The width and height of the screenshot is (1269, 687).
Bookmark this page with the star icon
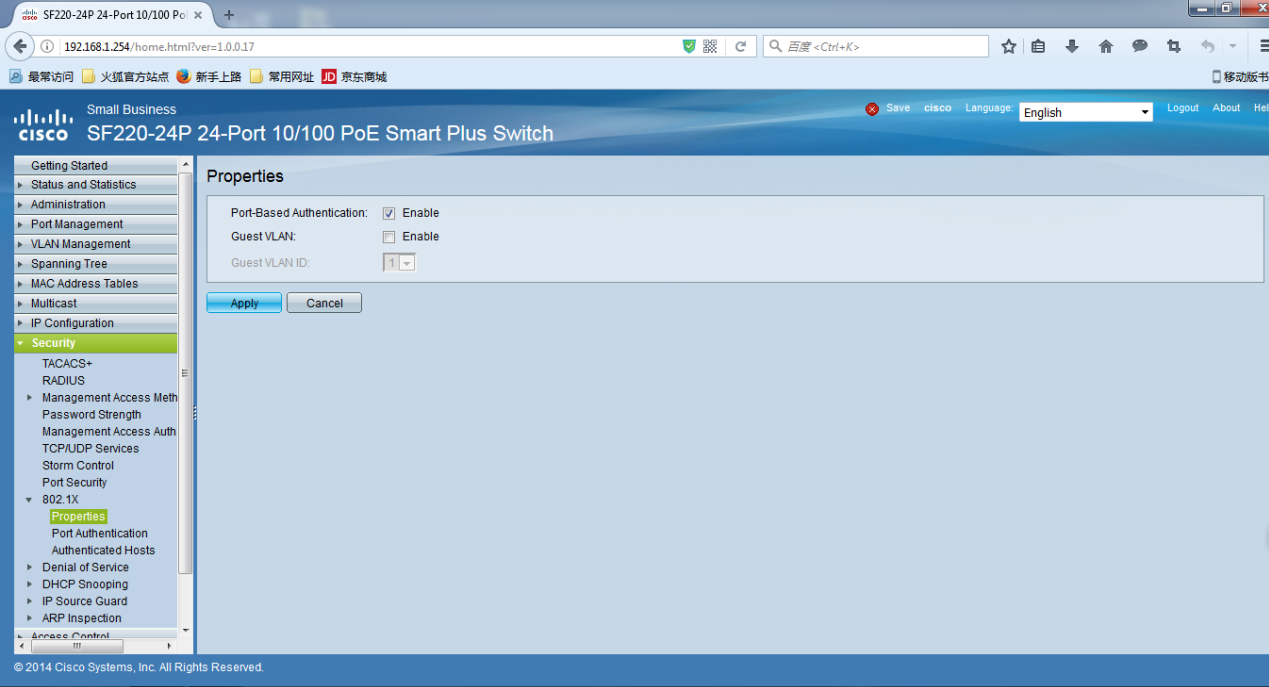(1009, 46)
